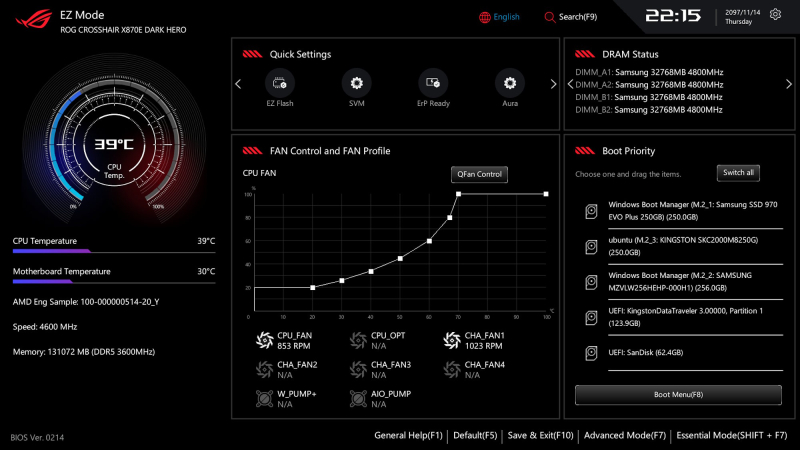Open the Aura lighting settings icon
Viewport: 800px width, 450px height.
510,83
